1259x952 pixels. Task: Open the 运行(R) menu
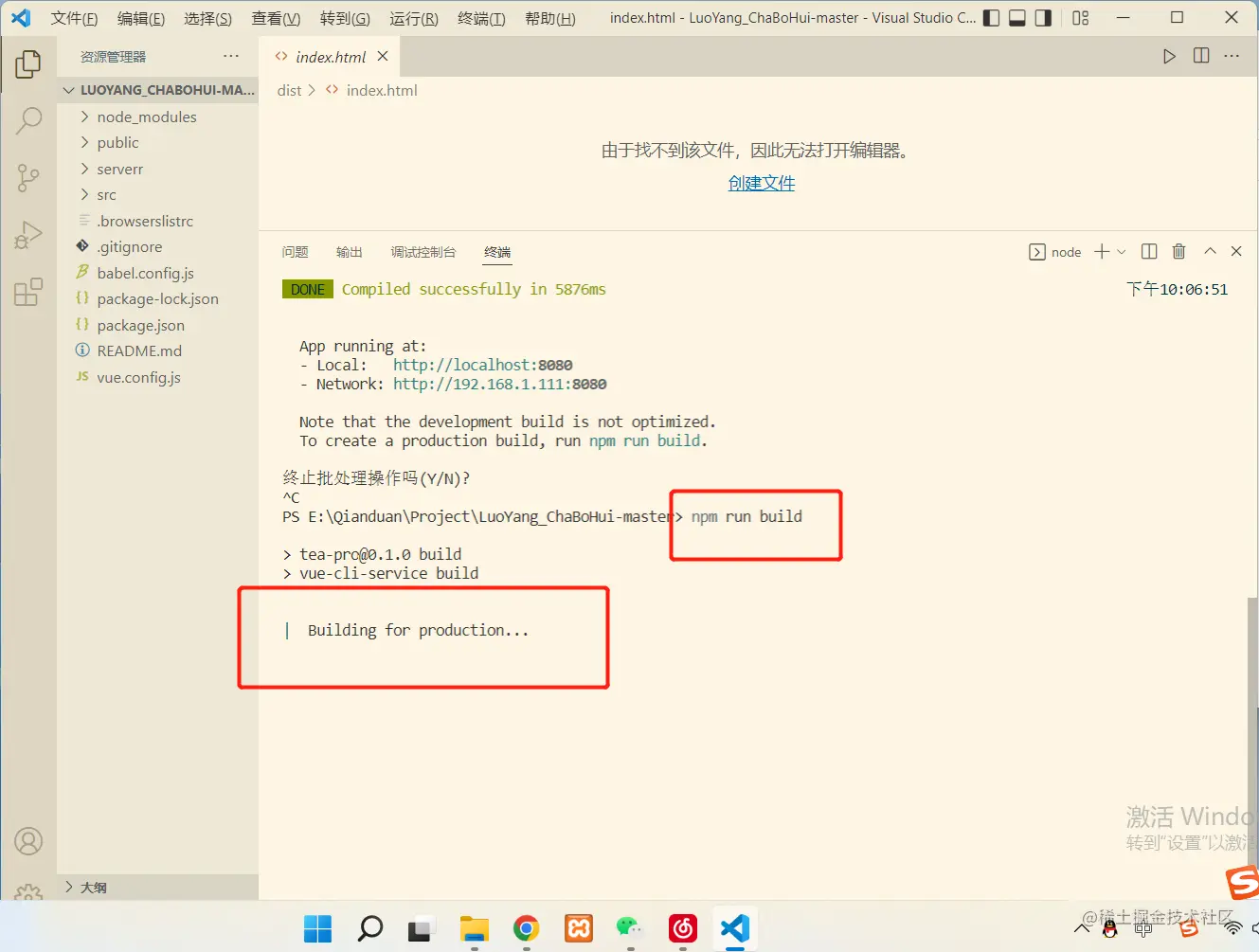414,18
